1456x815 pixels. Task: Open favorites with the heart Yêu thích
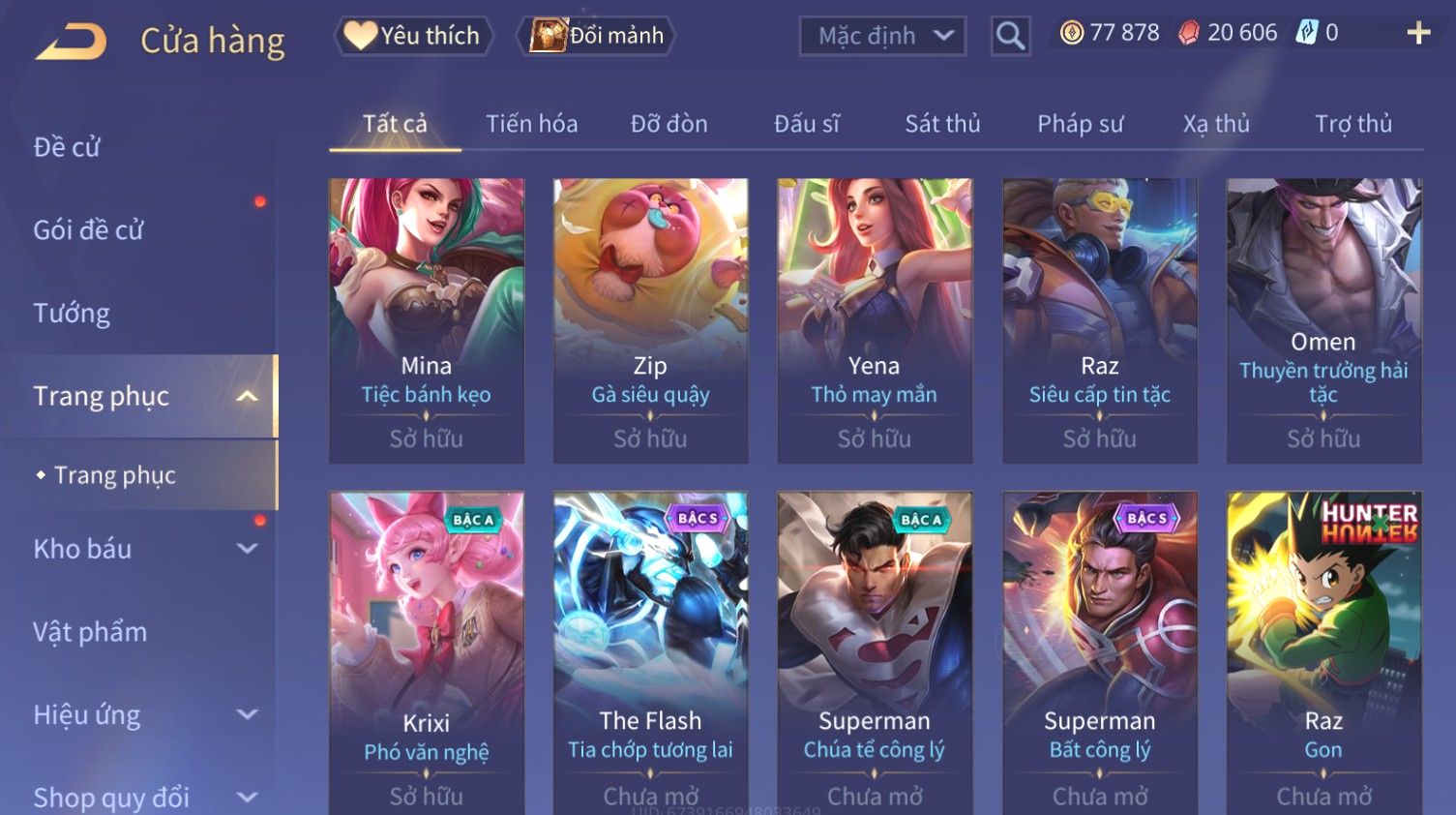(414, 36)
